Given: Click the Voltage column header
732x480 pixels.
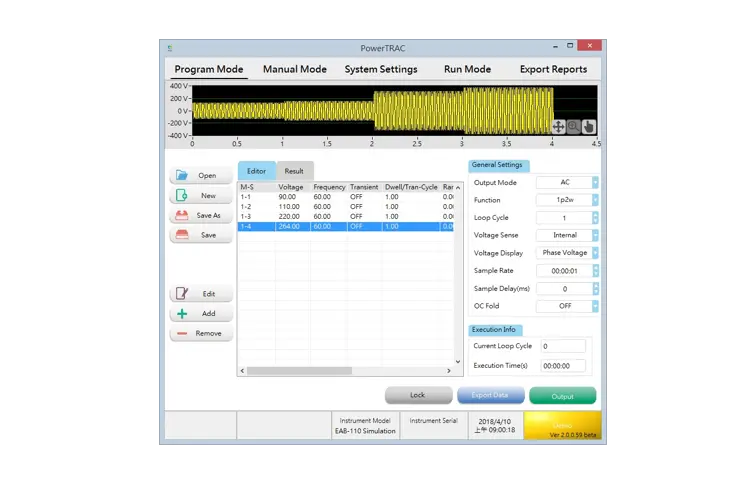Looking at the screenshot, I should [x=291, y=187].
